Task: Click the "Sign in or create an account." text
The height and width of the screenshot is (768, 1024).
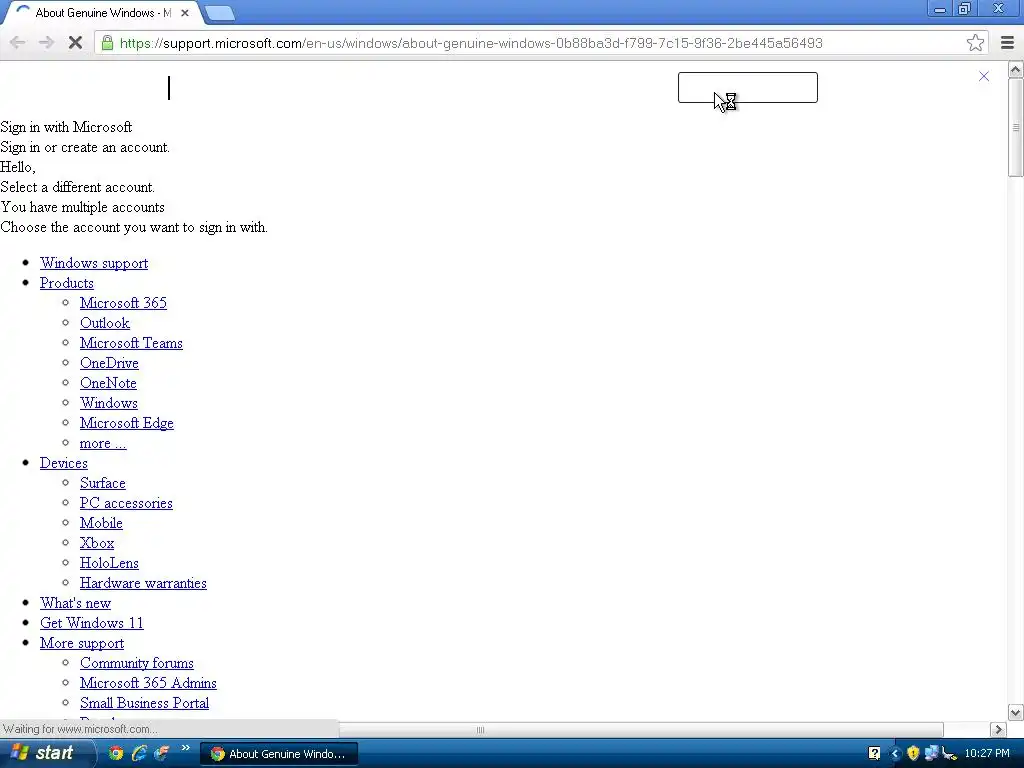Action: click(85, 147)
